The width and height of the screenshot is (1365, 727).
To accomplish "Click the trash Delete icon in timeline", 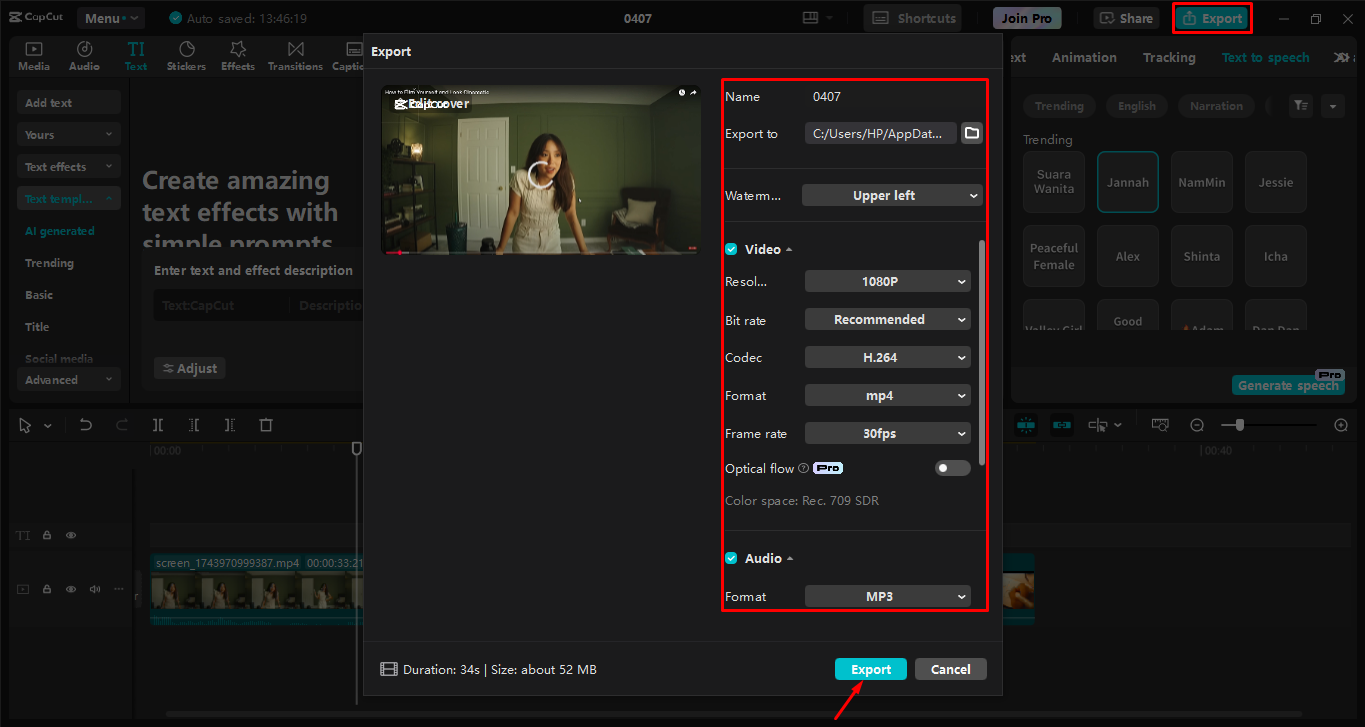I will click(x=266, y=425).
